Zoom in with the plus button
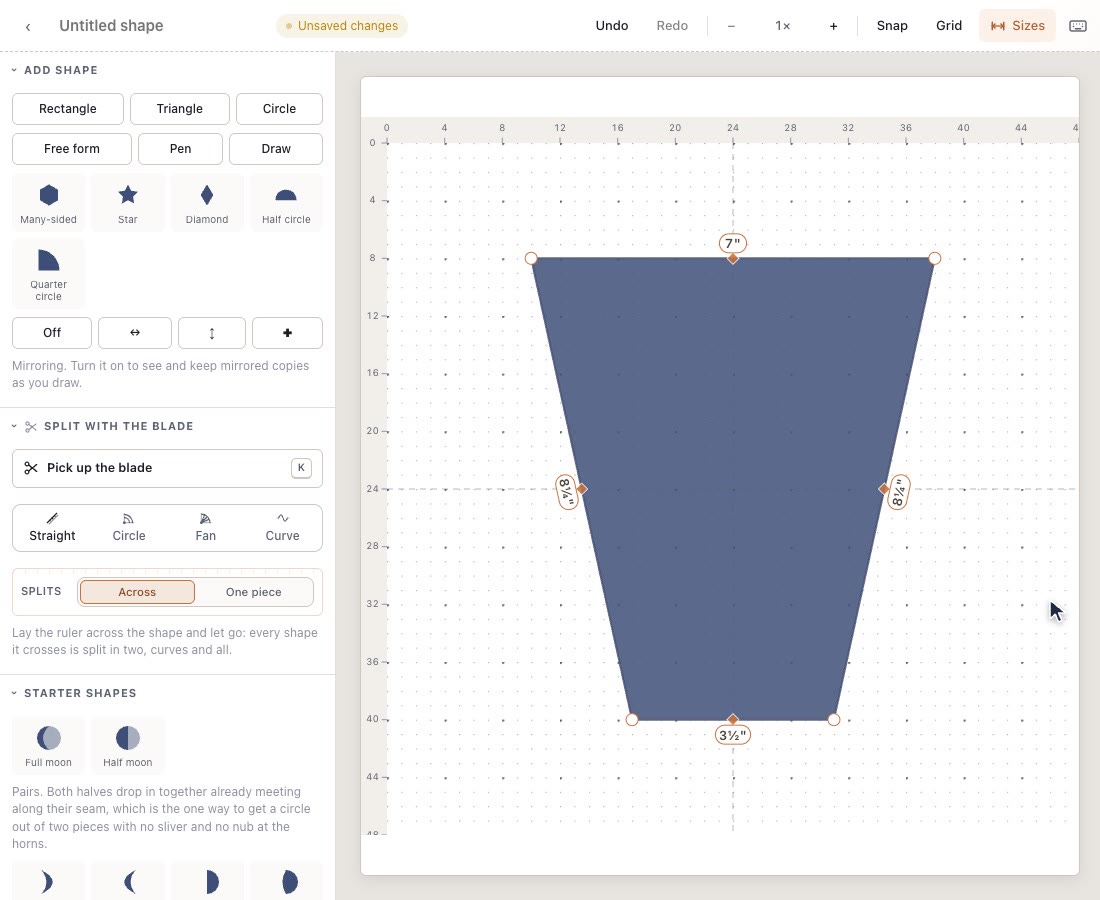Viewport: 1100px width, 900px height. [x=833, y=26]
